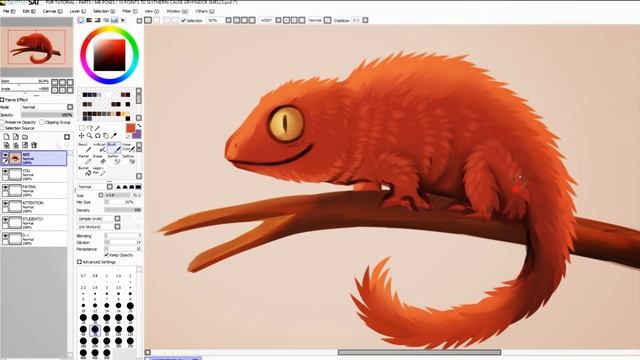Open the layer blending Mode dropdown

[x=47, y=107]
